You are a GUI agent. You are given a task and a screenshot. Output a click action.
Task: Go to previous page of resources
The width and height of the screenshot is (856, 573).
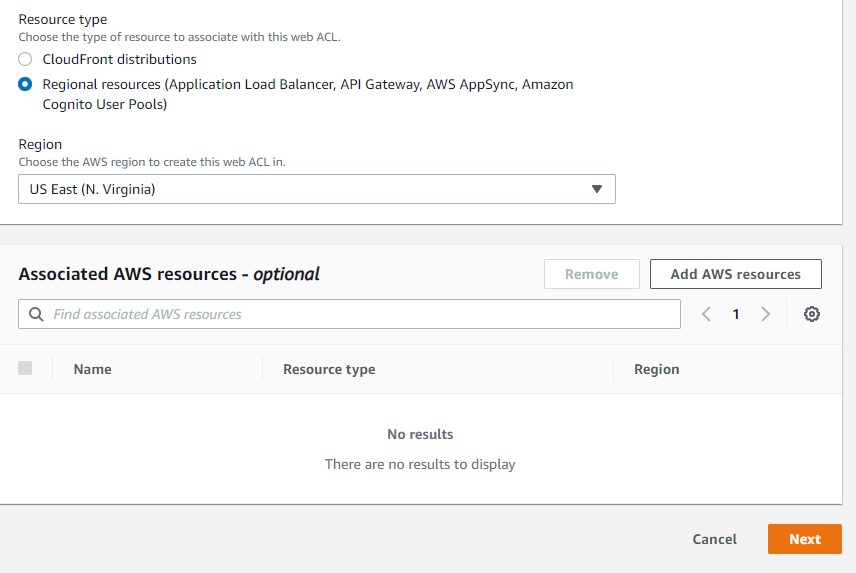tap(706, 314)
